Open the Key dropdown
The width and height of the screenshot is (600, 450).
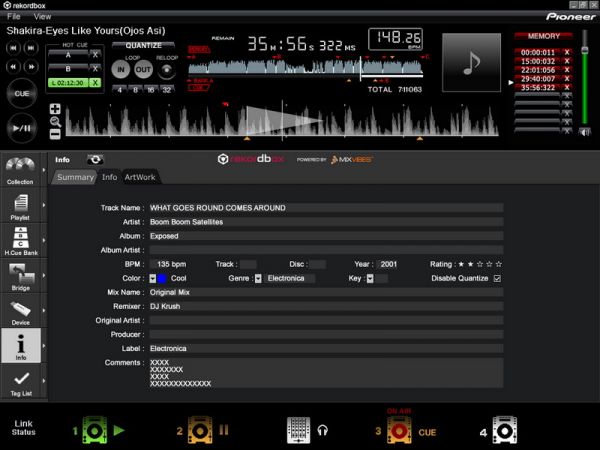(x=370, y=278)
